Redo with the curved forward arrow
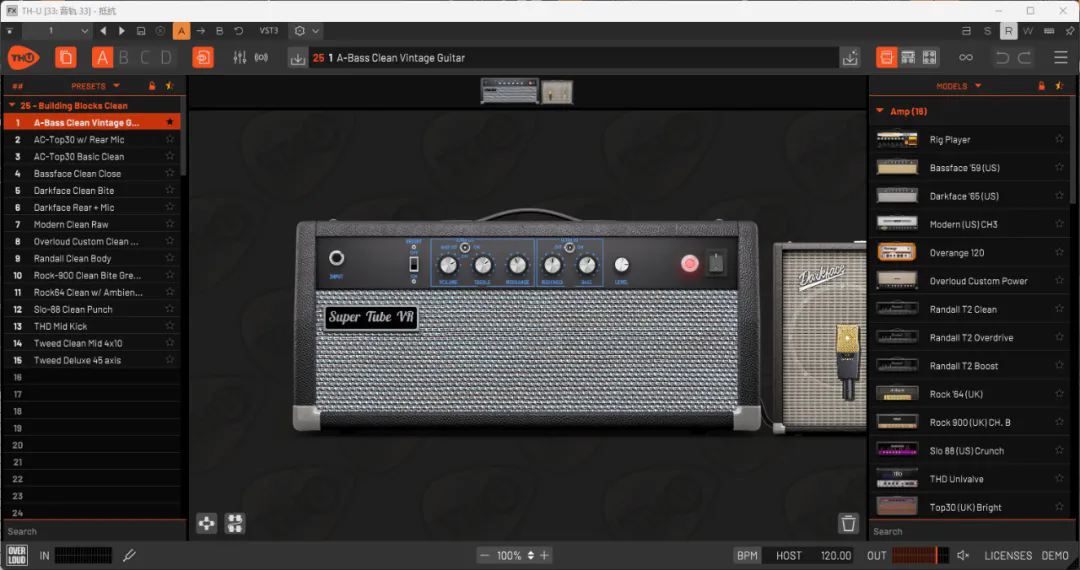1080x570 pixels. pyautogui.click(x=1024, y=58)
